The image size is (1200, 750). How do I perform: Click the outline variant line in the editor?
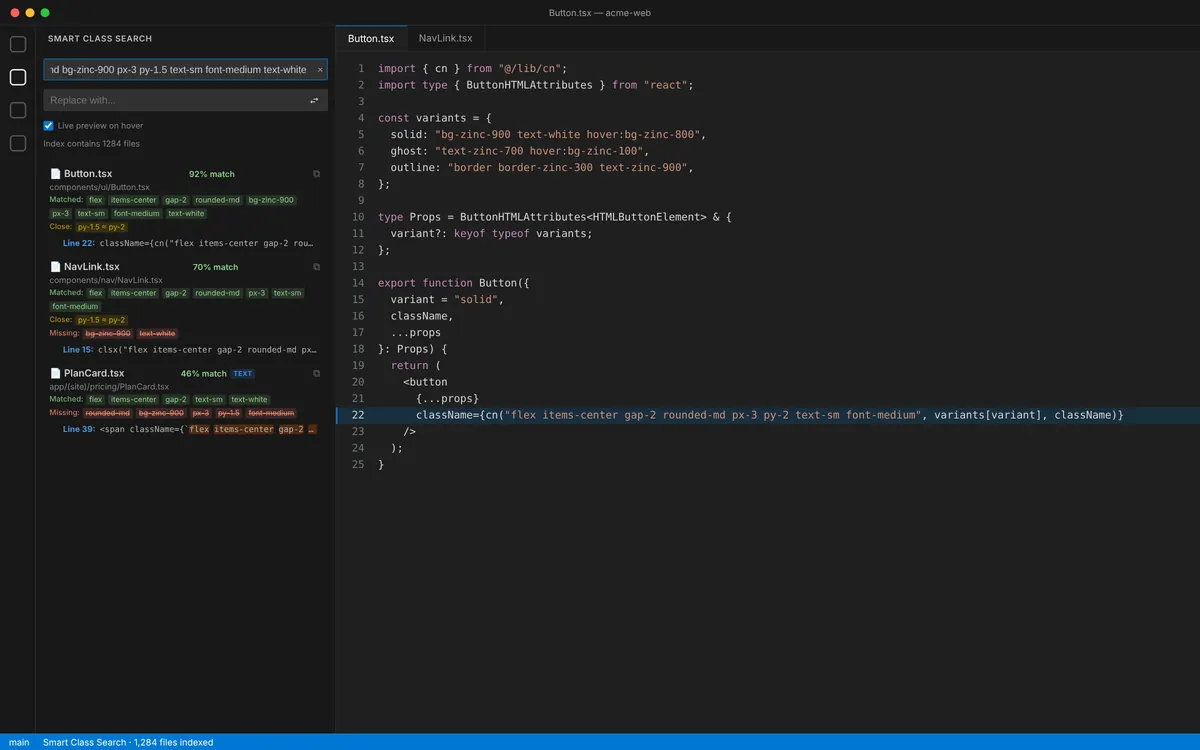(x=542, y=167)
